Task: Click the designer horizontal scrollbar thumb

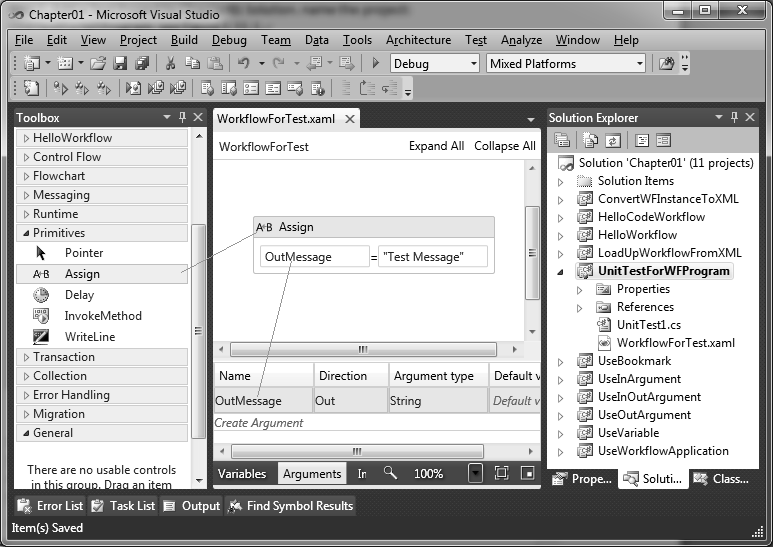Action: tap(363, 349)
